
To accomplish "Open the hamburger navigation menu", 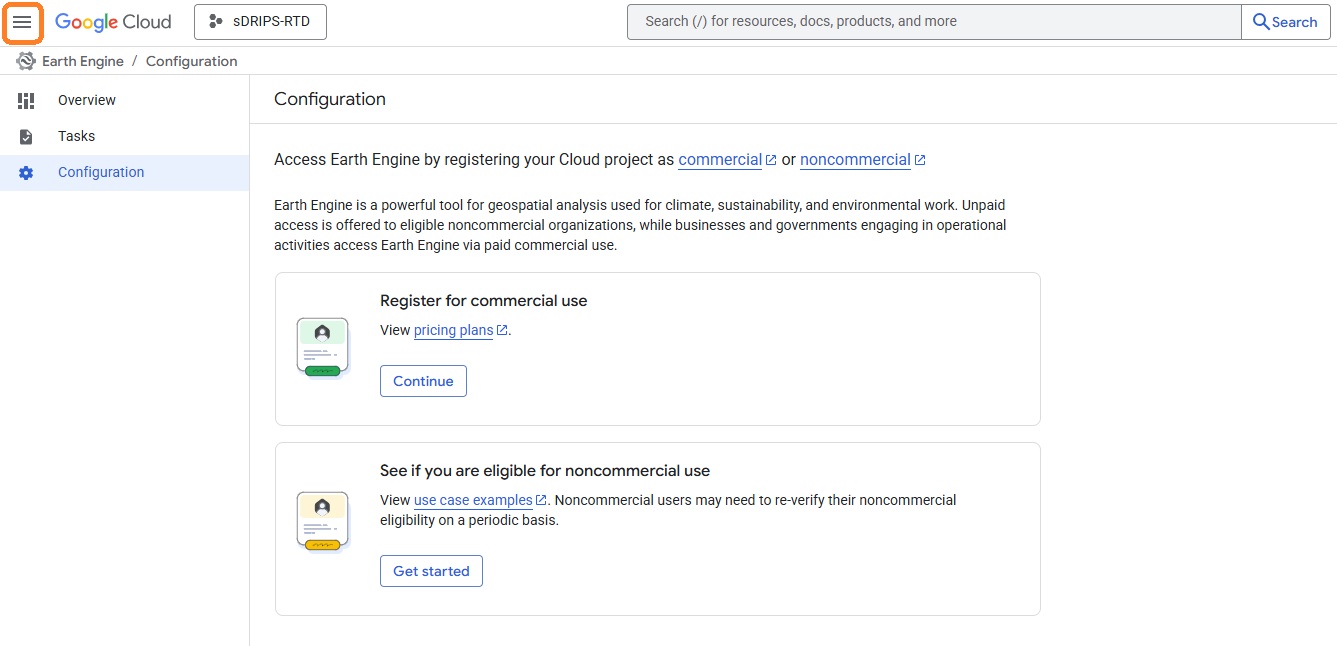I will [22, 22].
